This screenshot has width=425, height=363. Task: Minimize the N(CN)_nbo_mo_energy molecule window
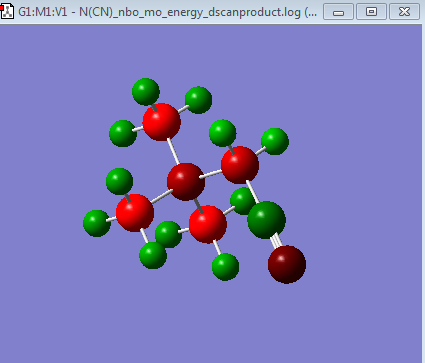[338, 12]
